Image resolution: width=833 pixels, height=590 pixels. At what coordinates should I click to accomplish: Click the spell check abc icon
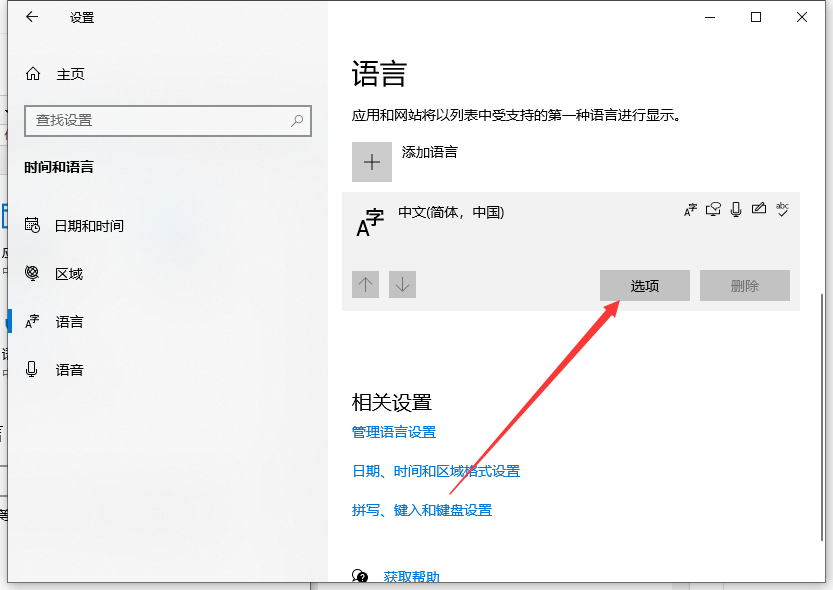tap(783, 209)
